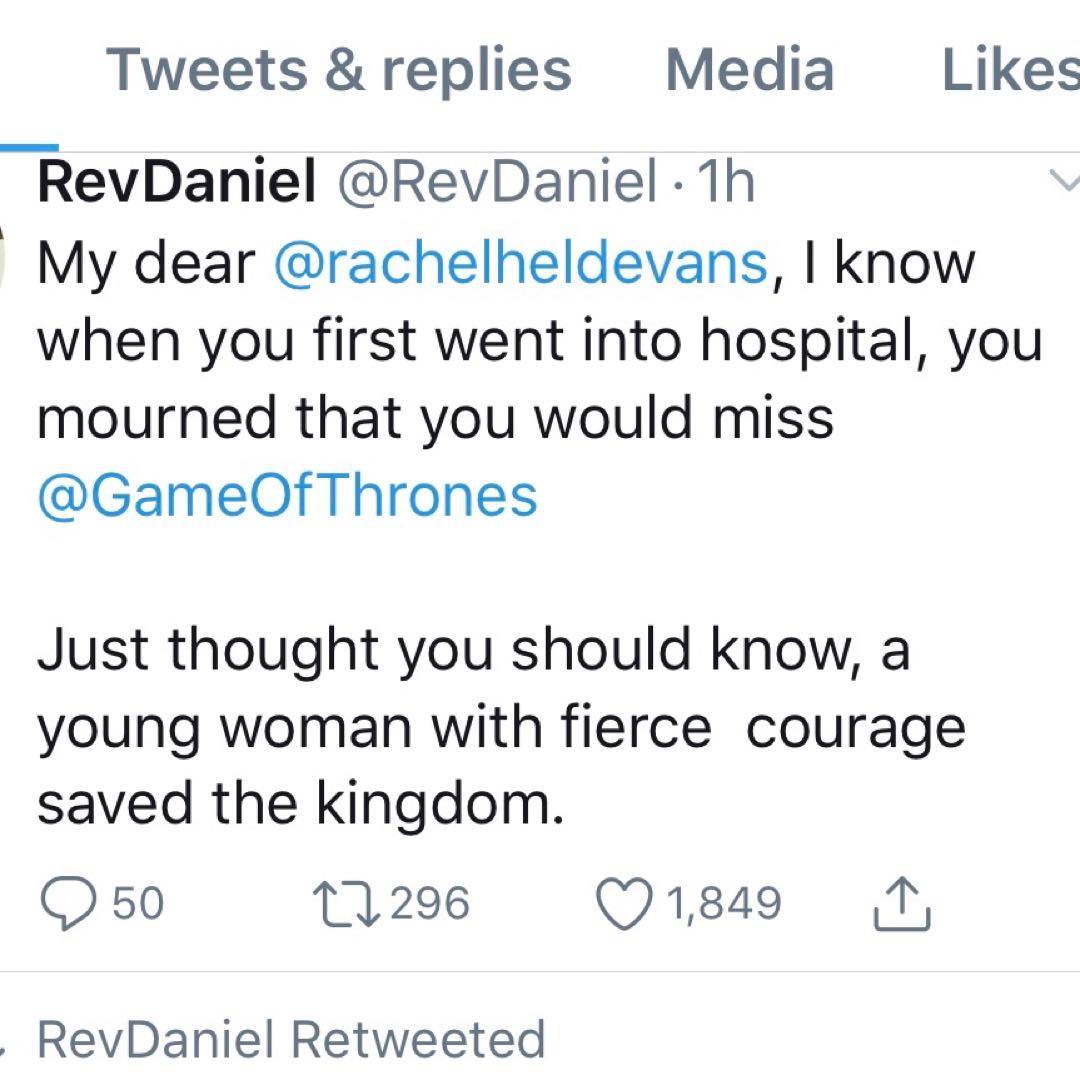
Task: Tap the share upload arrow icon
Action: (x=902, y=904)
